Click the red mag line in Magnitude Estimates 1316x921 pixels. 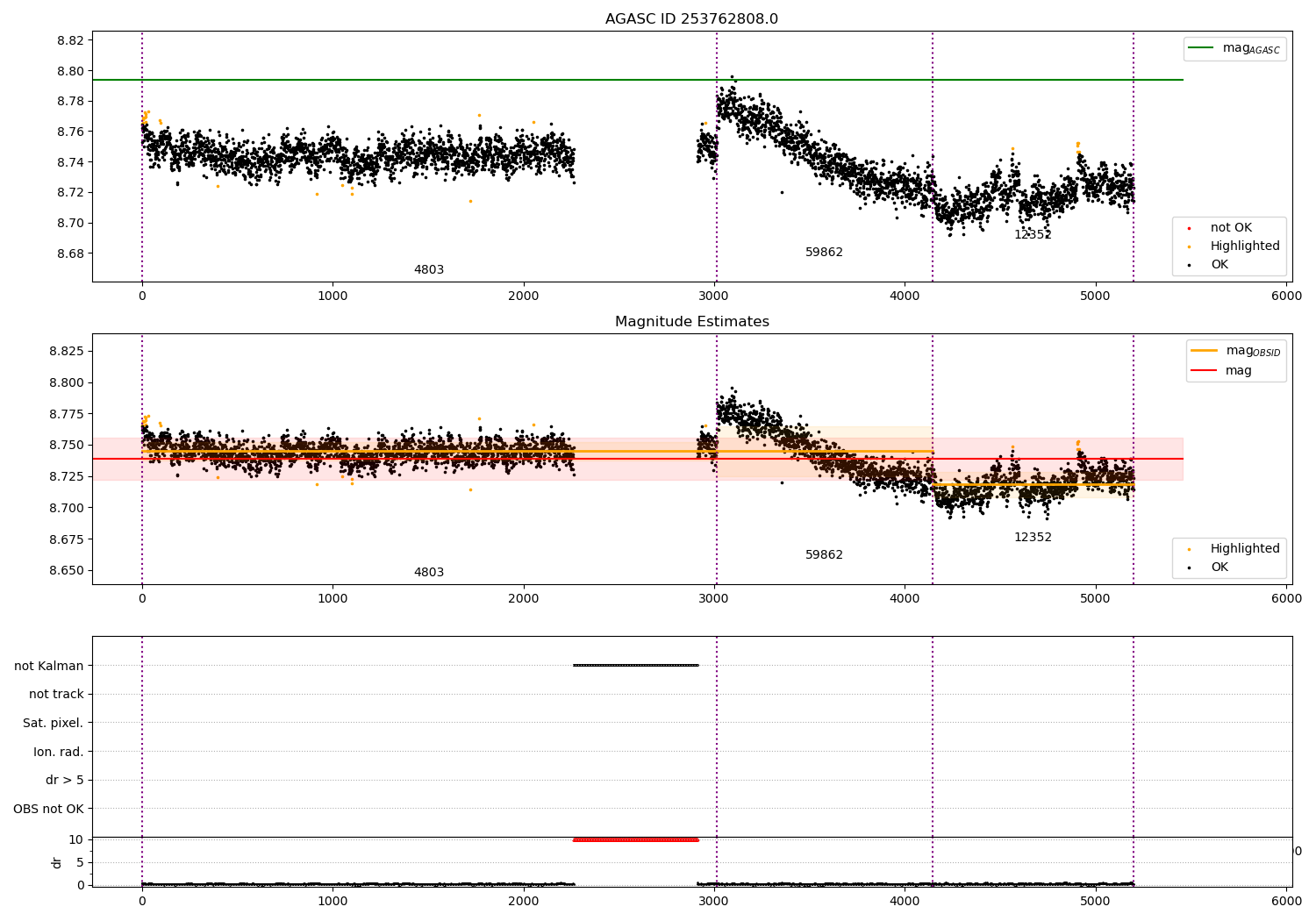(638, 459)
